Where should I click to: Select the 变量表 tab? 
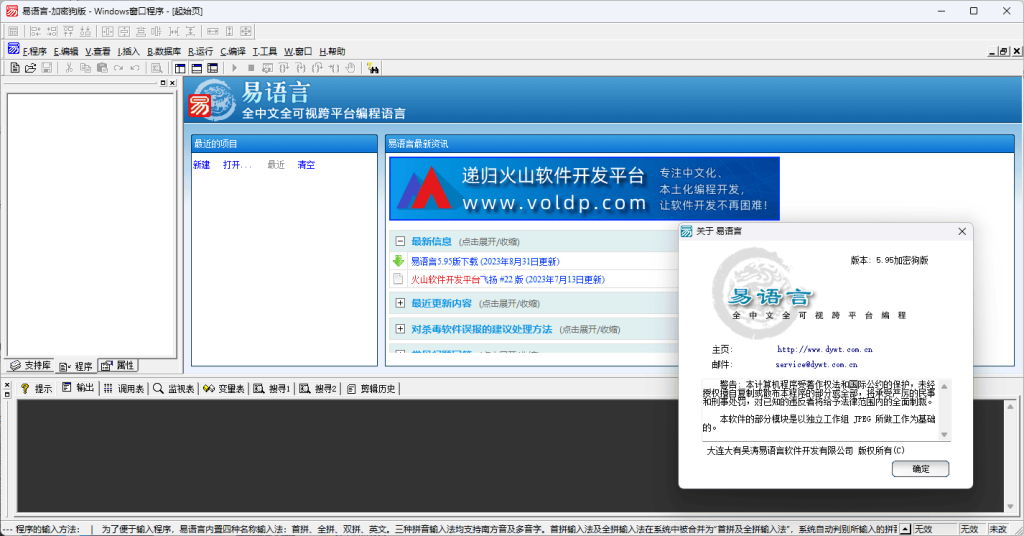pyautogui.click(x=223, y=388)
